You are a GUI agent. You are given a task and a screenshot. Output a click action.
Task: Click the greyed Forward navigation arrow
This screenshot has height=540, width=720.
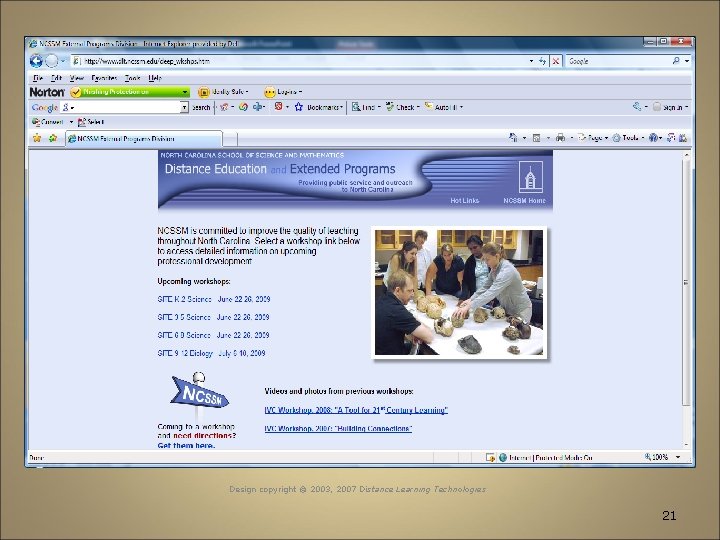(x=51, y=61)
